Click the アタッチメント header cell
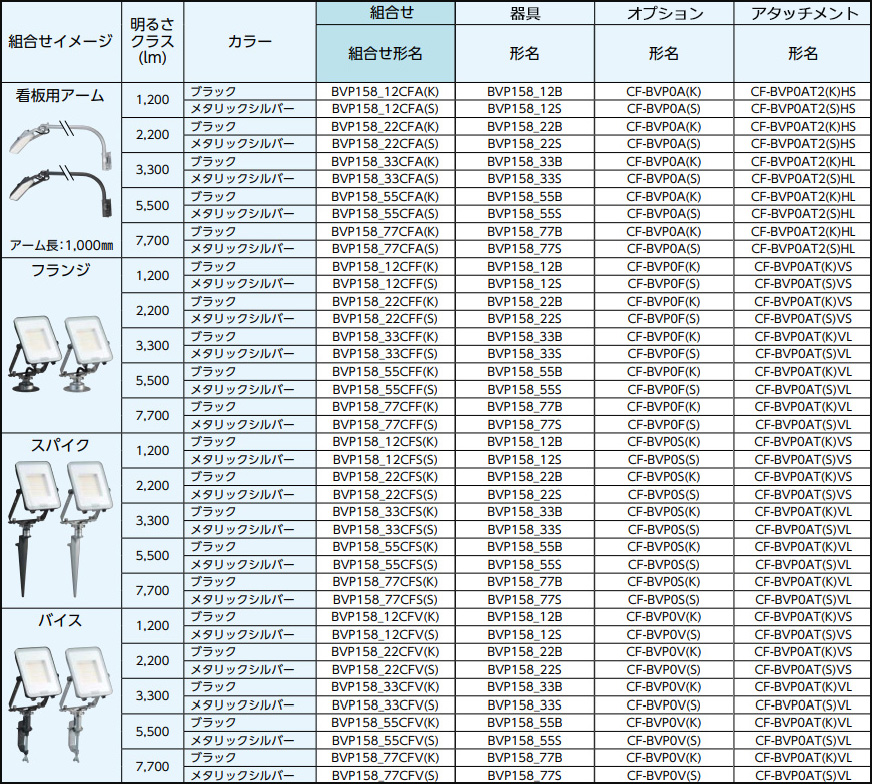872x784 pixels. [803, 14]
